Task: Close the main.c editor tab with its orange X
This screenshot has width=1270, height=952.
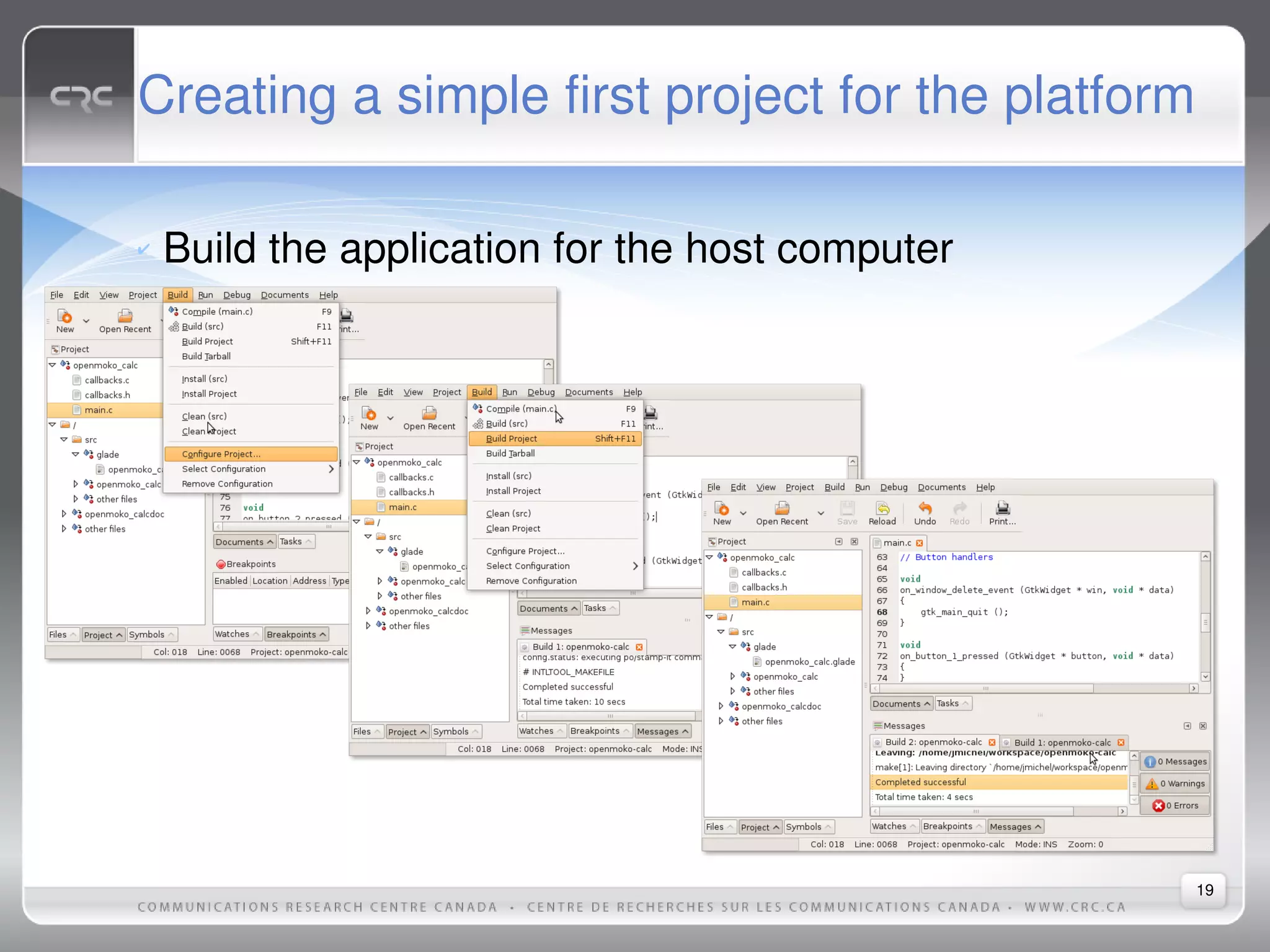Action: point(920,543)
